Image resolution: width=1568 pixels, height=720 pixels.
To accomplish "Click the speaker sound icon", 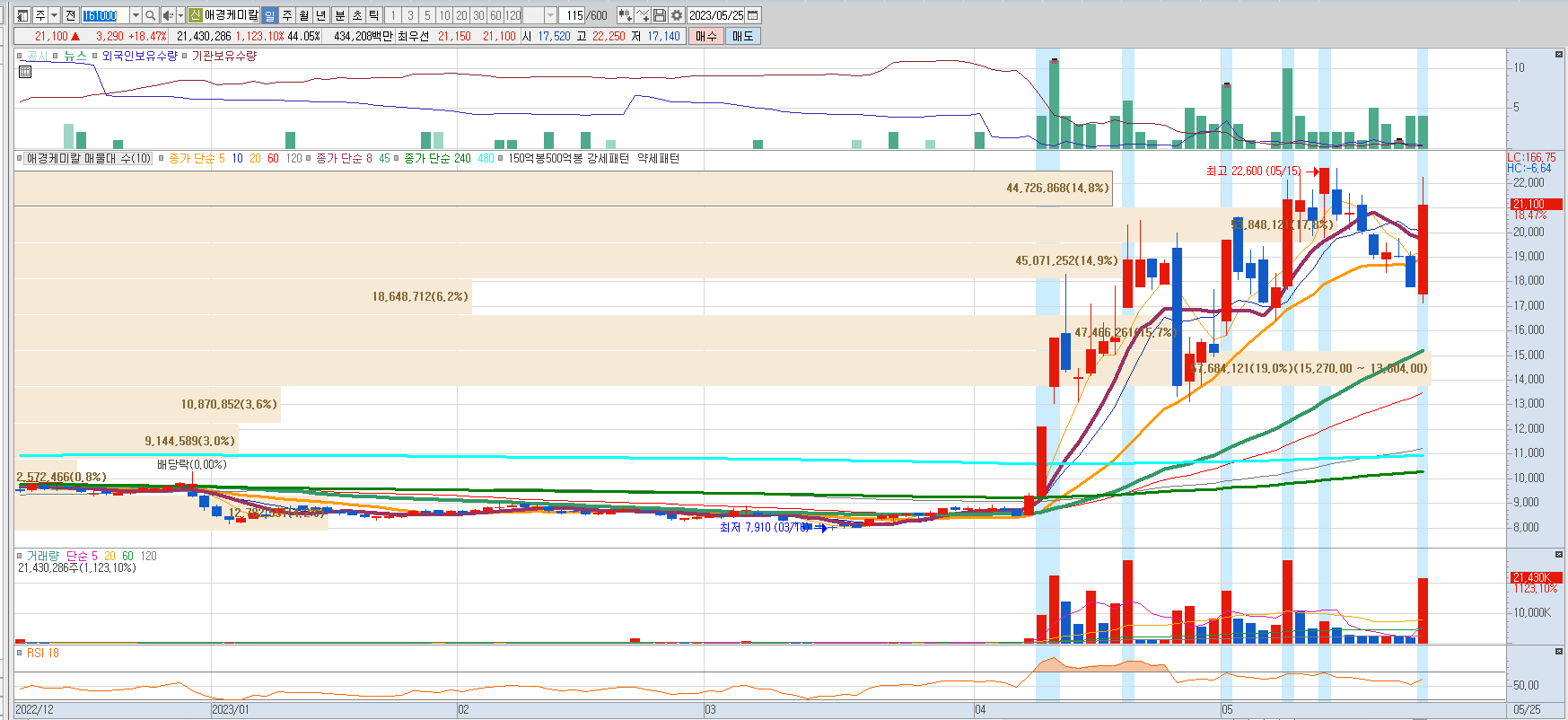I will pyautogui.click(x=168, y=15).
